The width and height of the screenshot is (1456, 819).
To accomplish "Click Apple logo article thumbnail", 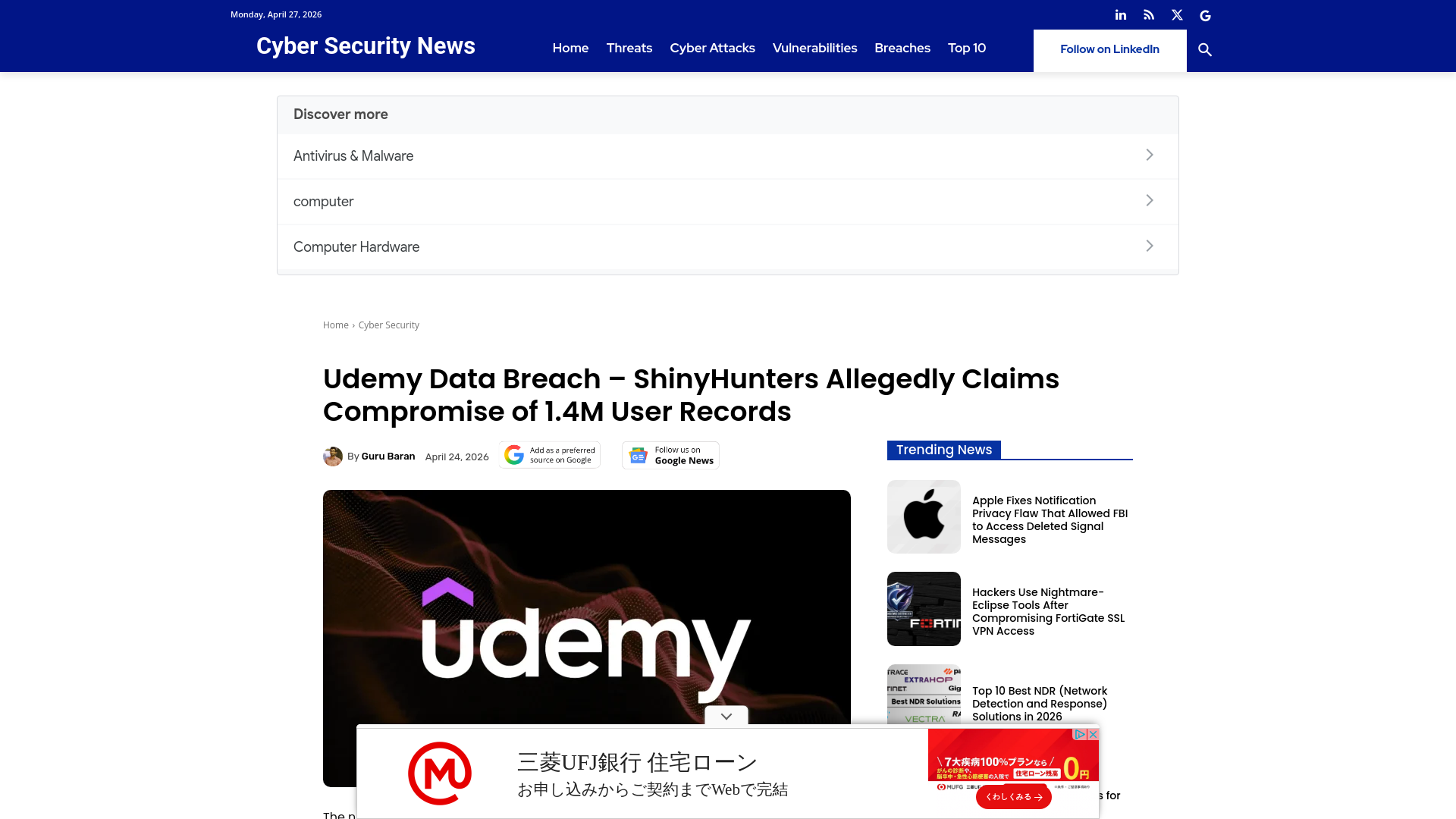I will pyautogui.click(x=924, y=516).
